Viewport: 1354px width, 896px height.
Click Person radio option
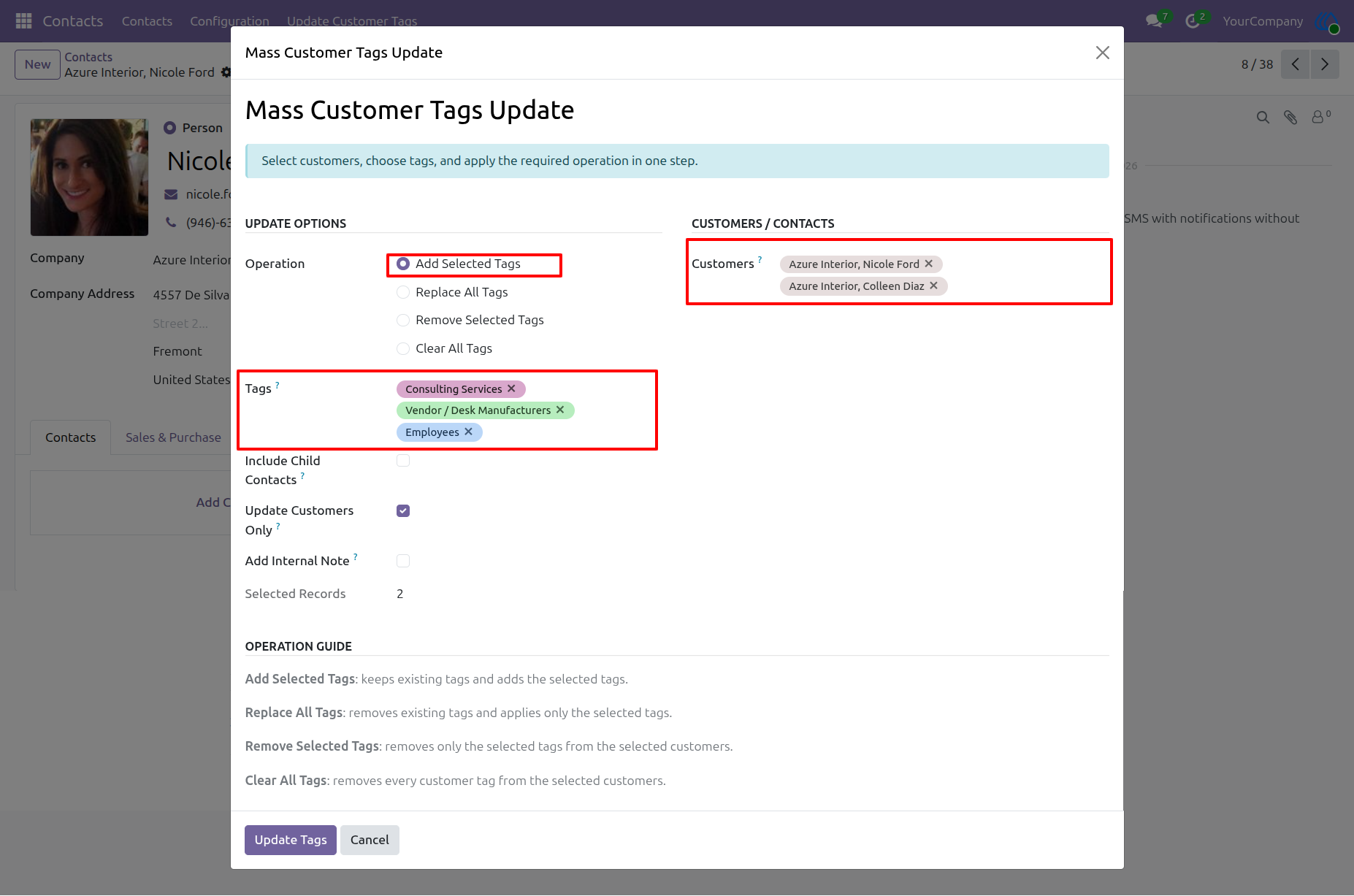point(170,128)
